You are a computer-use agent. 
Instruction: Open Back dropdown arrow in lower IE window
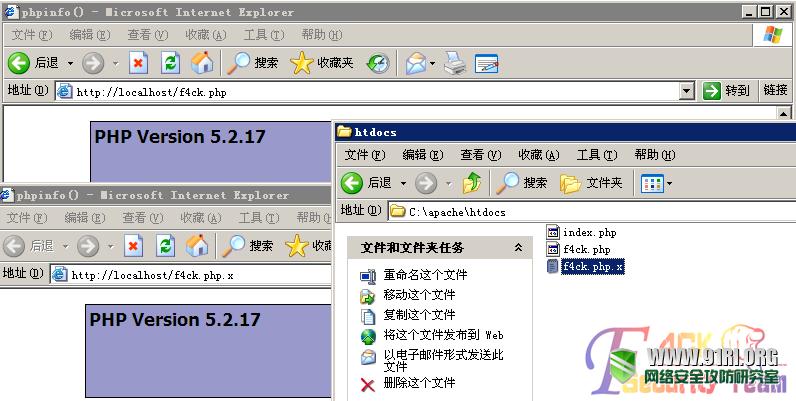(65, 247)
